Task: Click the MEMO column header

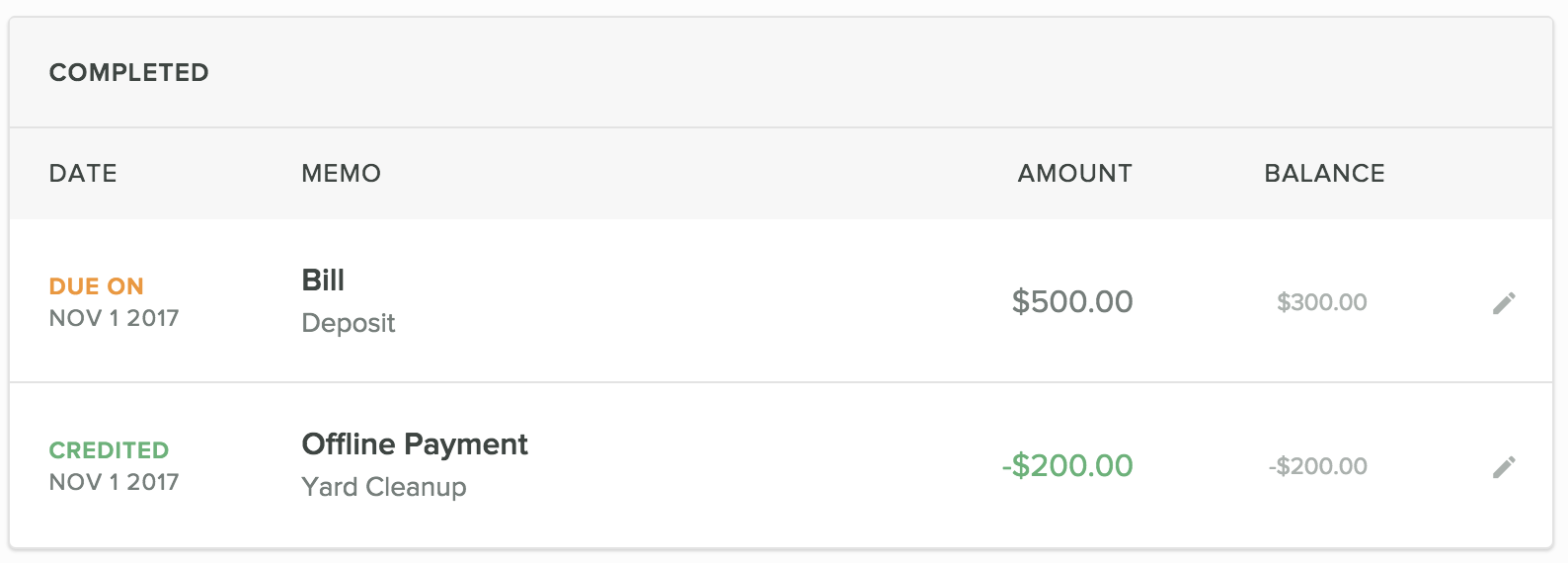Action: 341,174
